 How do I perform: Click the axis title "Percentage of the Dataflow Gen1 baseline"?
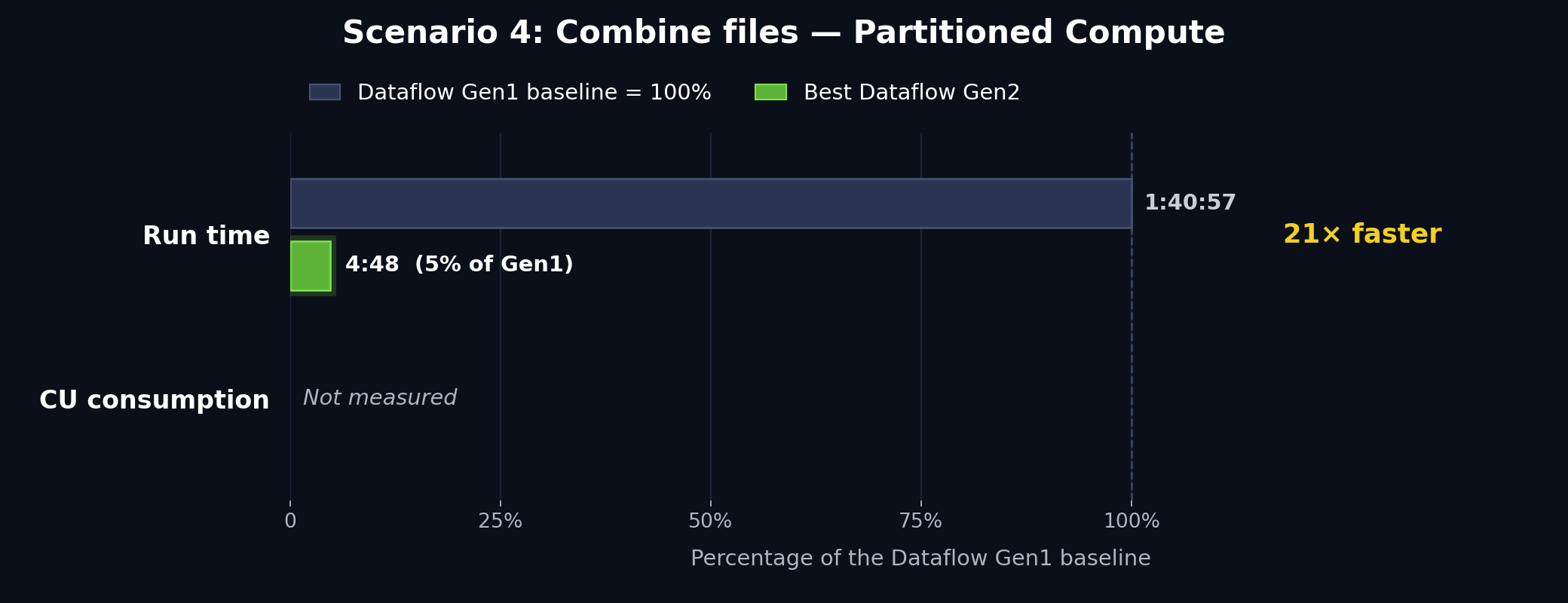[x=920, y=559]
